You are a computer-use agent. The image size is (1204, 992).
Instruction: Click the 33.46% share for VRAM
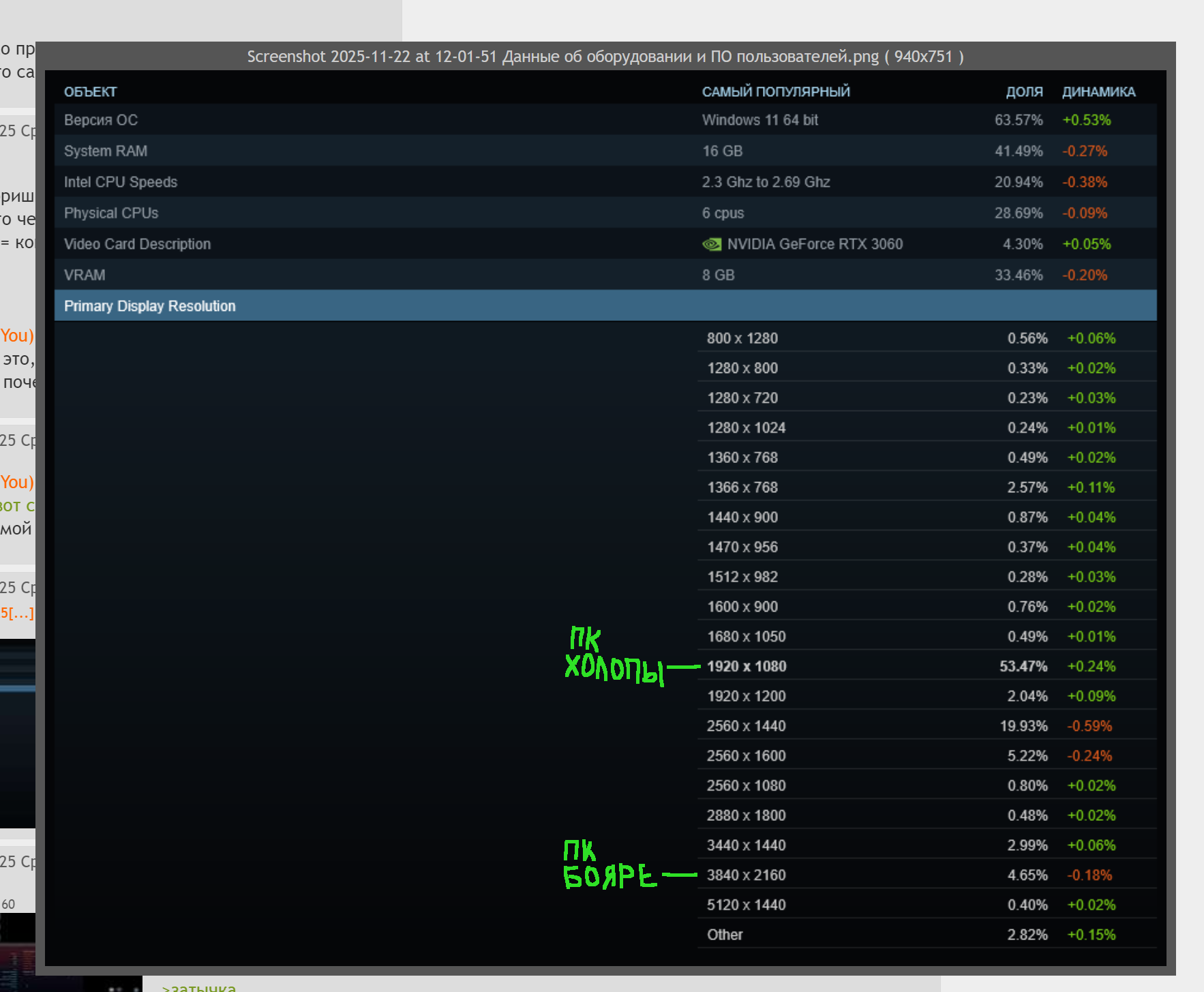coord(1019,275)
